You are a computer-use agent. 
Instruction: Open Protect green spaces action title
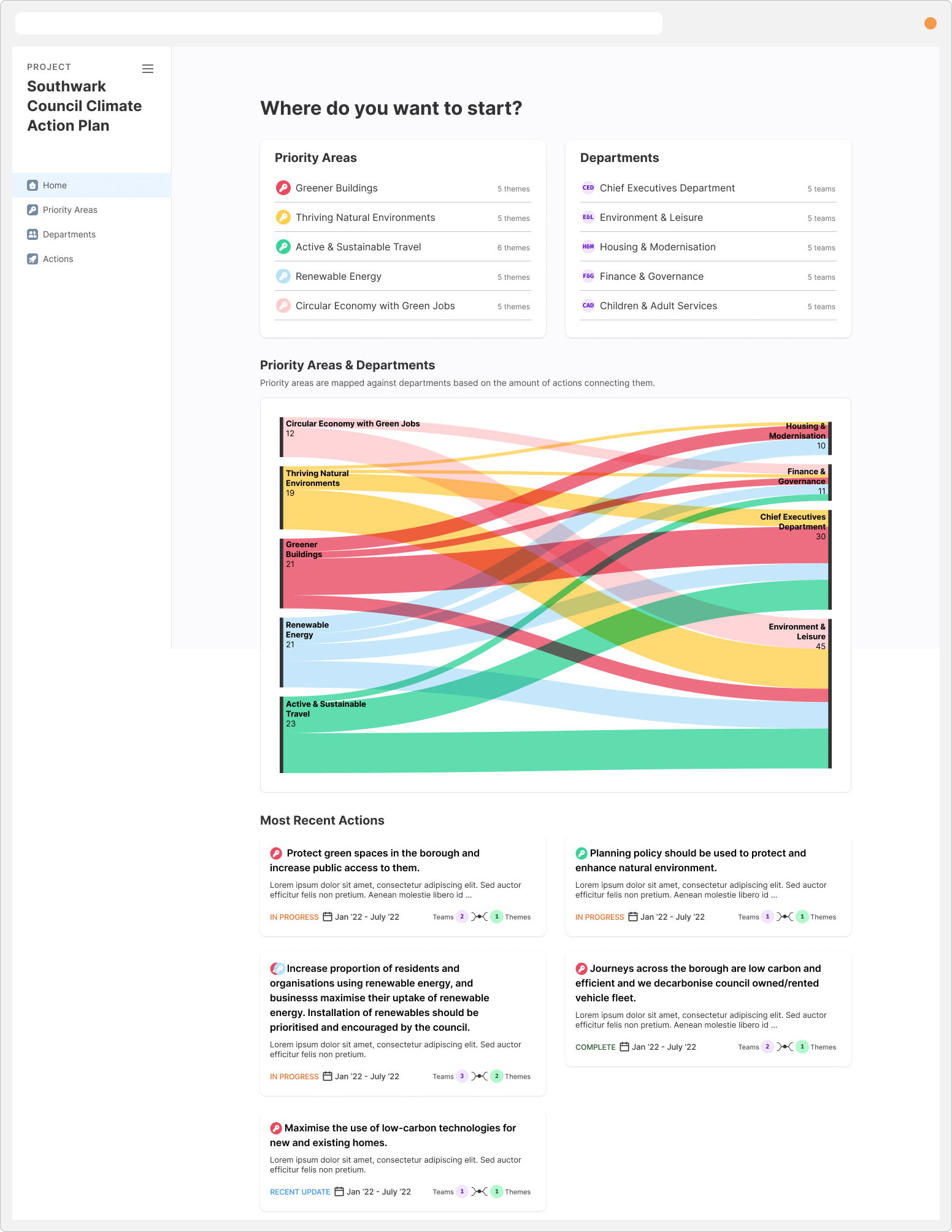point(375,860)
